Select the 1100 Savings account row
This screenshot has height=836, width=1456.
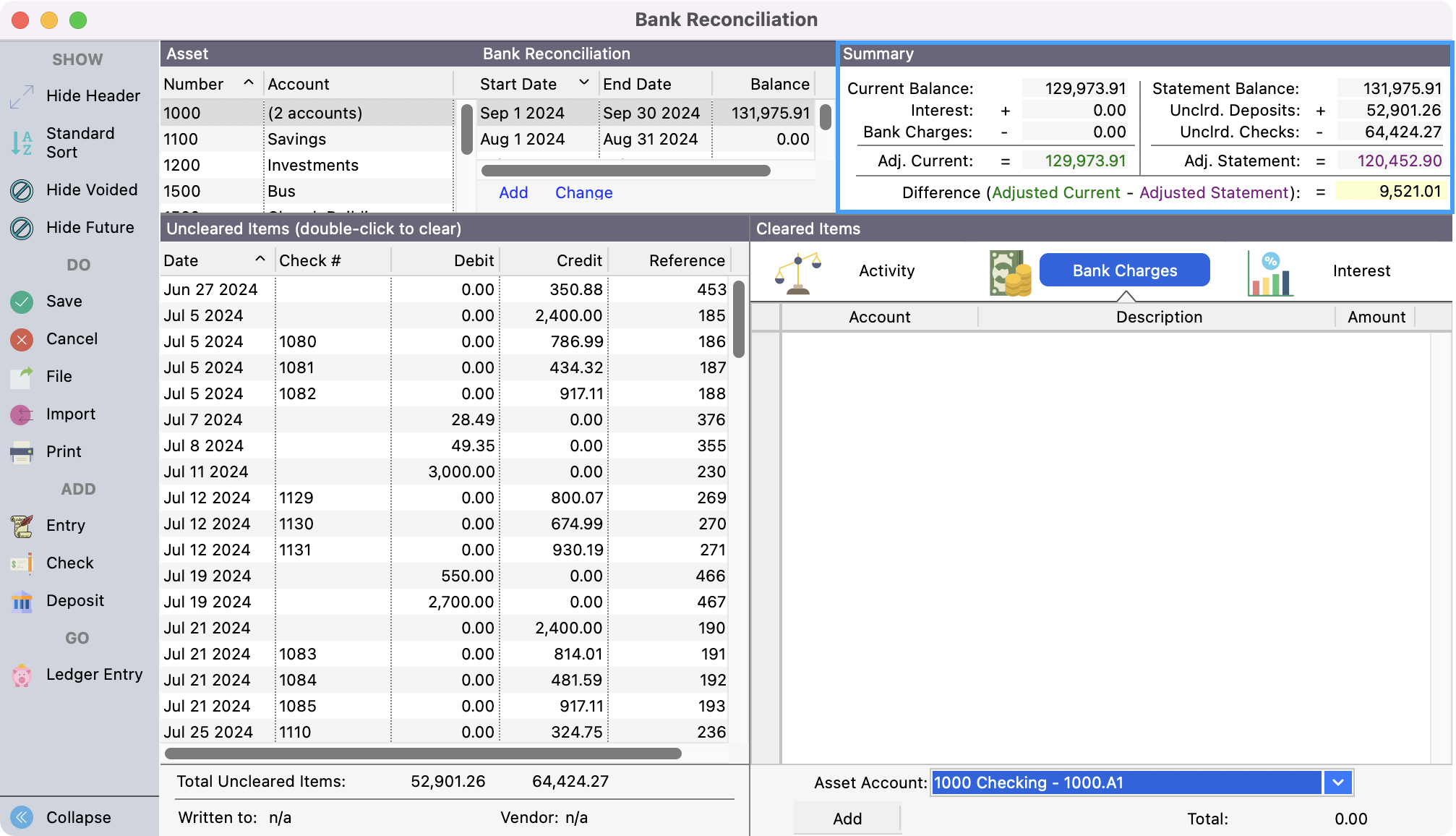point(296,139)
